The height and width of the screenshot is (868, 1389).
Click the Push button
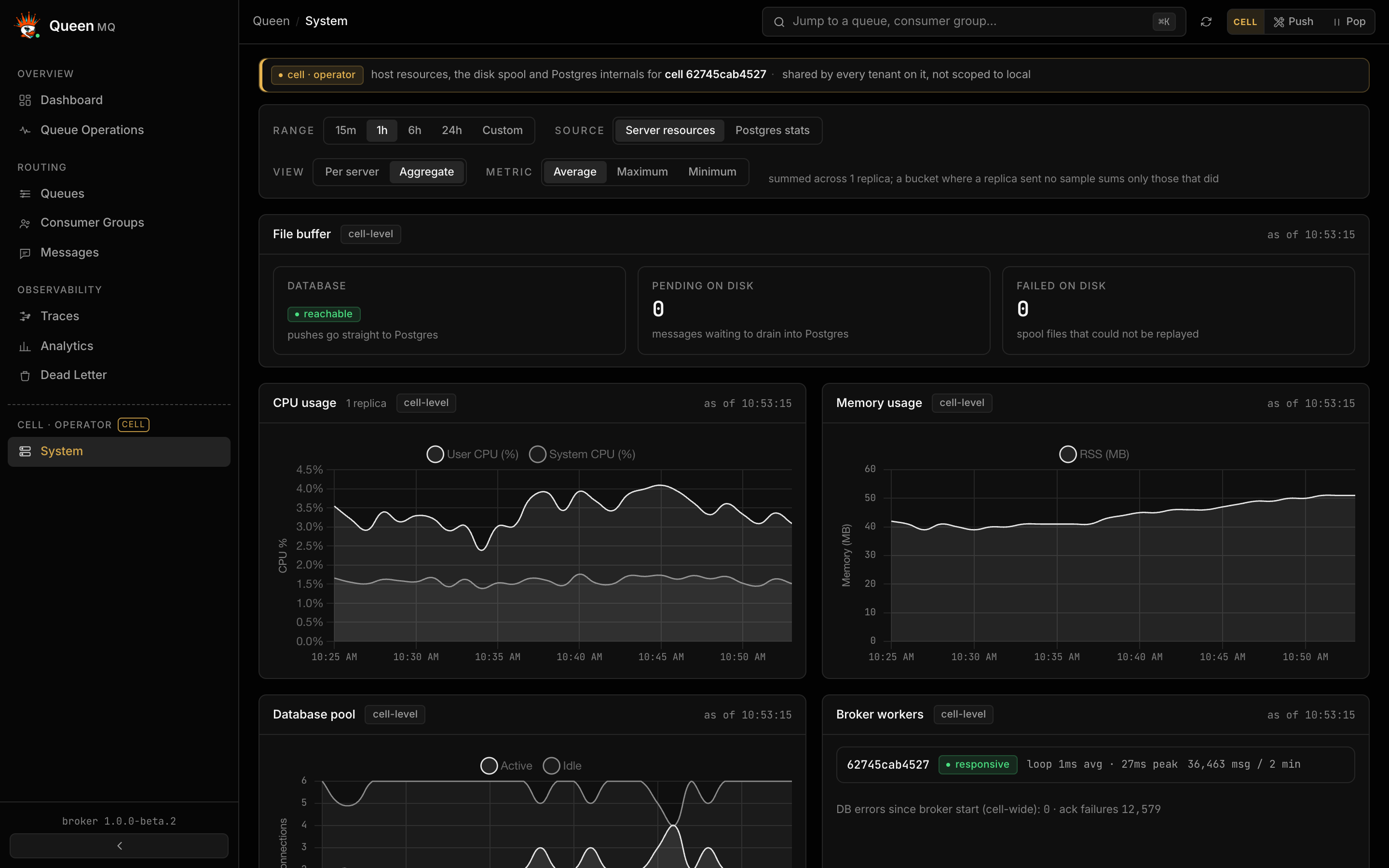pyautogui.click(x=1294, y=22)
